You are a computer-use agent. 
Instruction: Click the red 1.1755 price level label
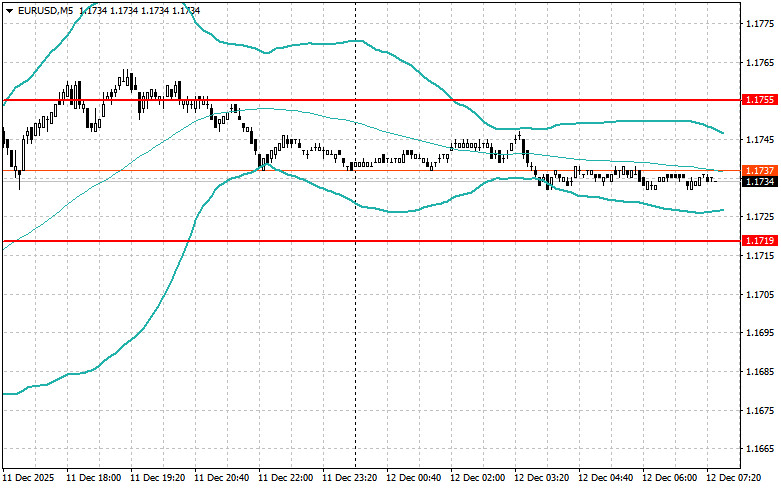pyautogui.click(x=760, y=100)
